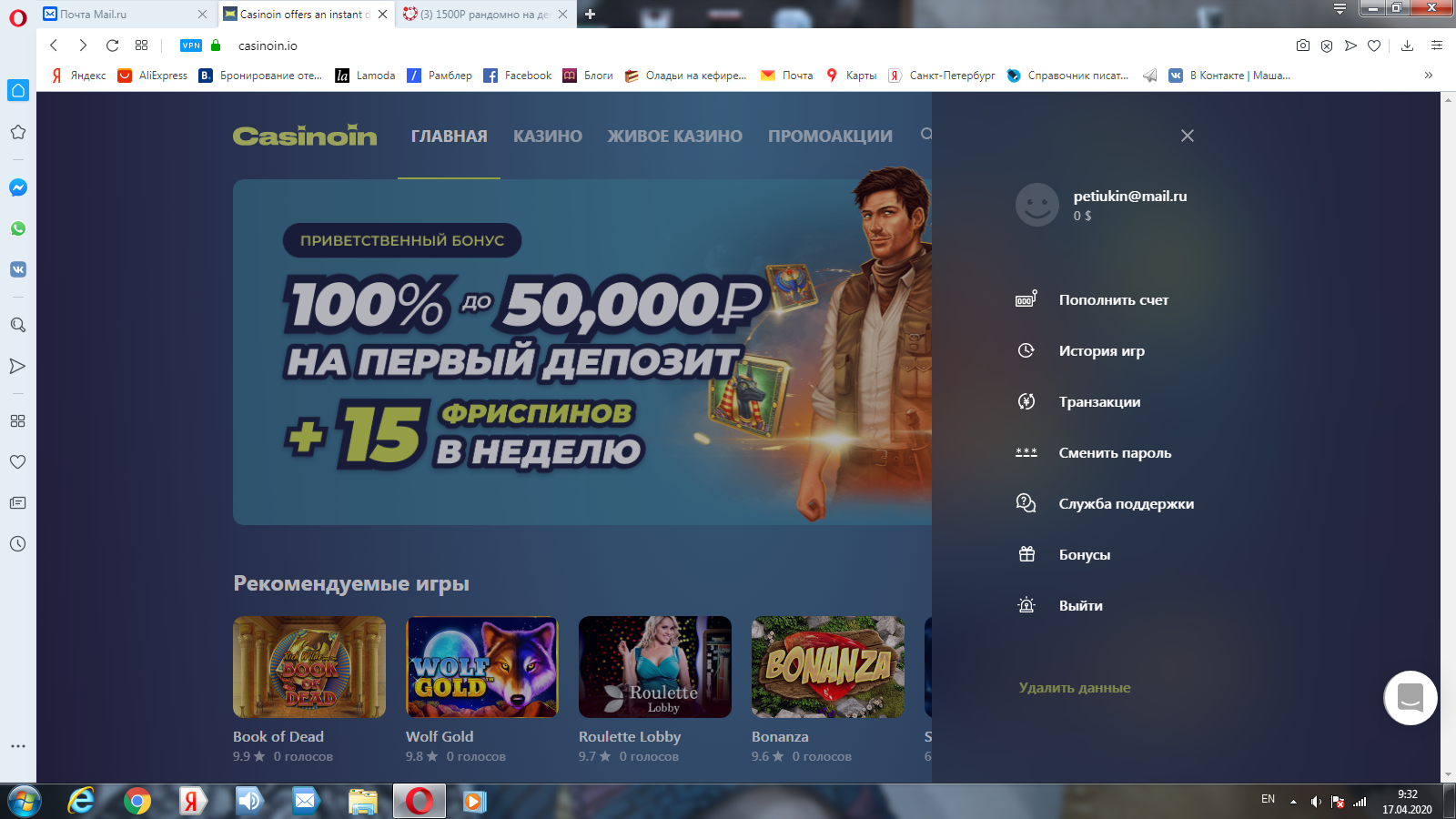Show hidden system tray icons
The width and height of the screenshot is (1456, 819).
tap(1293, 802)
